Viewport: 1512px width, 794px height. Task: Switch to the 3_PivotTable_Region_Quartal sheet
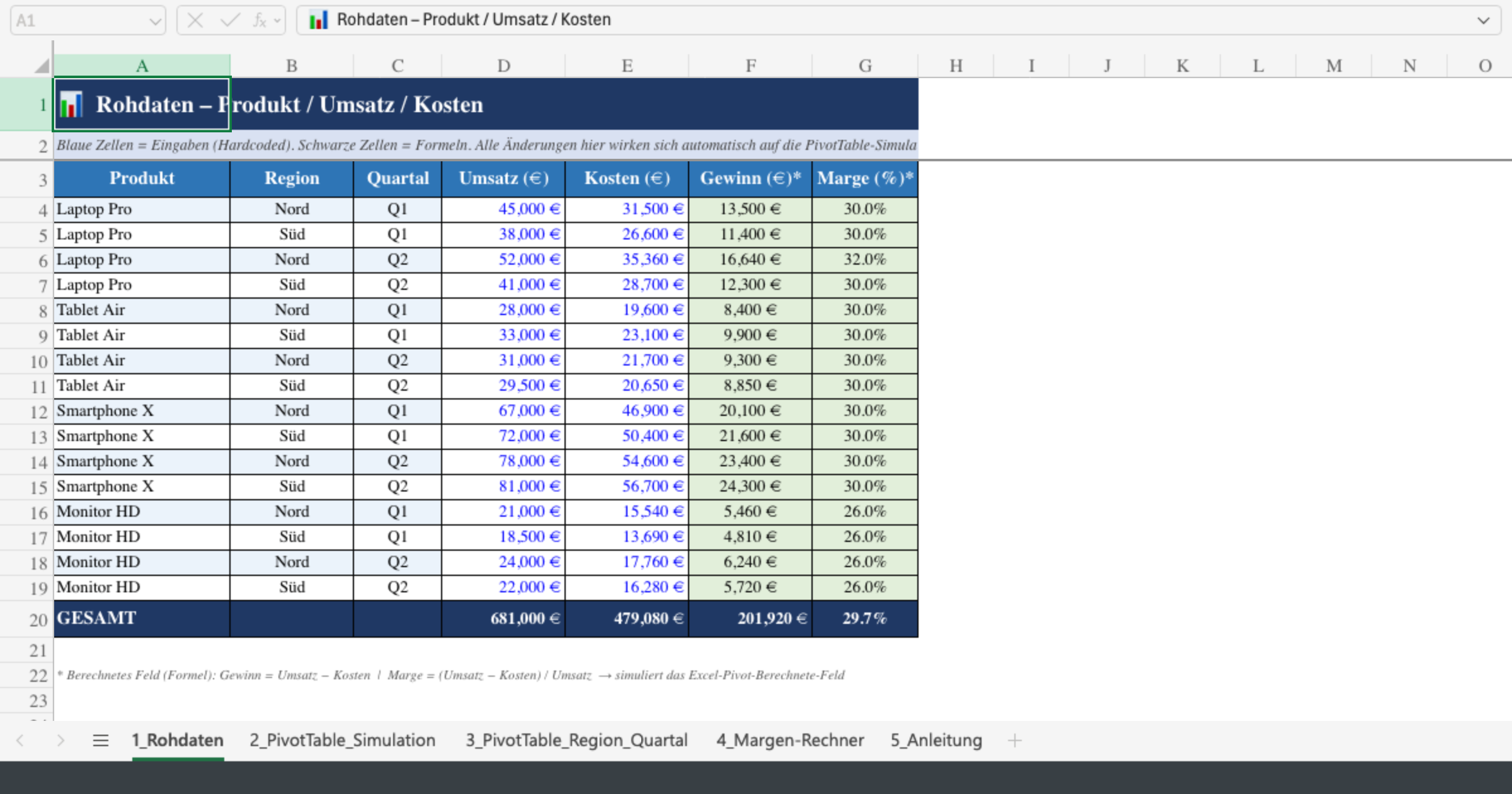click(x=576, y=740)
